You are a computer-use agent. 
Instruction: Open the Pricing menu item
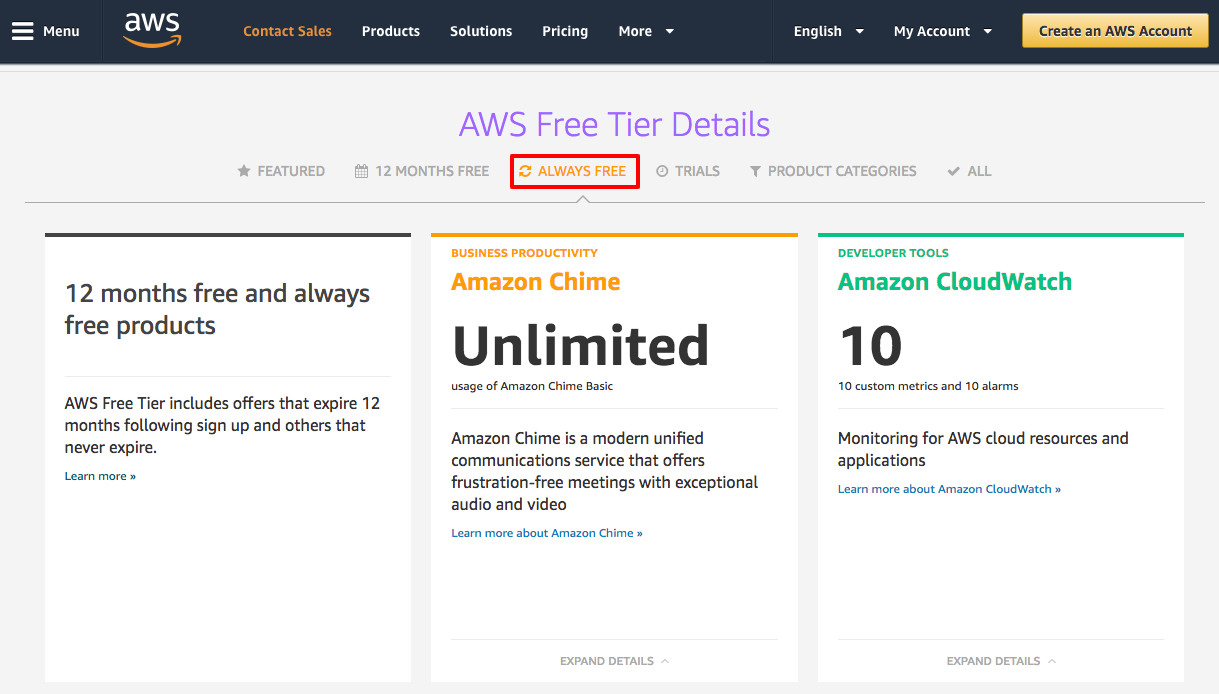click(565, 31)
